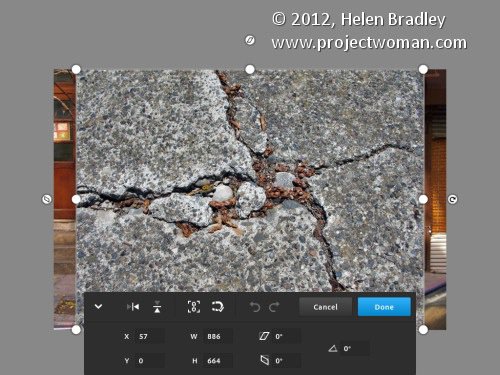Grab the top-left corner transform handle
Image resolution: width=500 pixels, height=375 pixels.
coord(76,69)
